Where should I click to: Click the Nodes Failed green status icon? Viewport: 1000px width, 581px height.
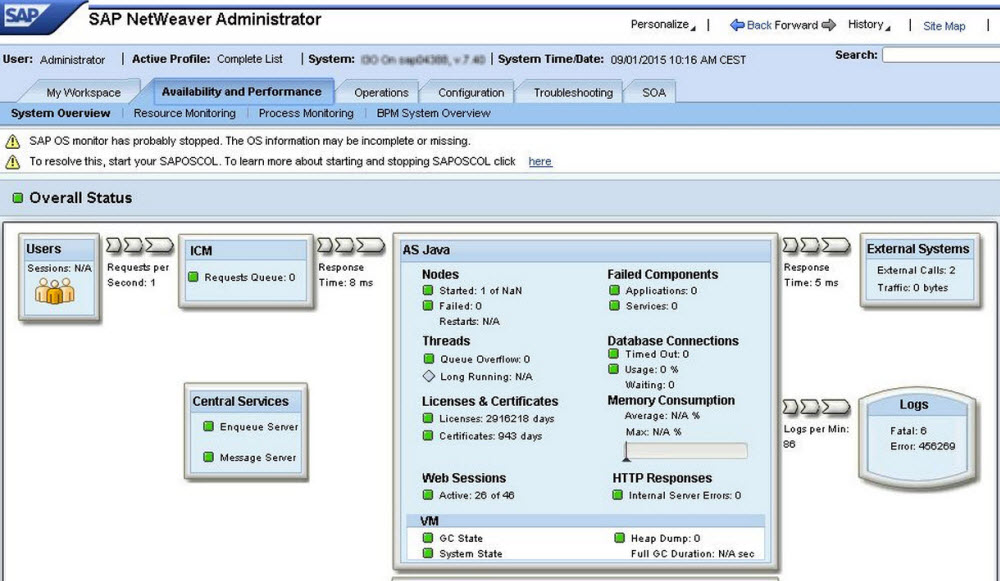tap(428, 305)
